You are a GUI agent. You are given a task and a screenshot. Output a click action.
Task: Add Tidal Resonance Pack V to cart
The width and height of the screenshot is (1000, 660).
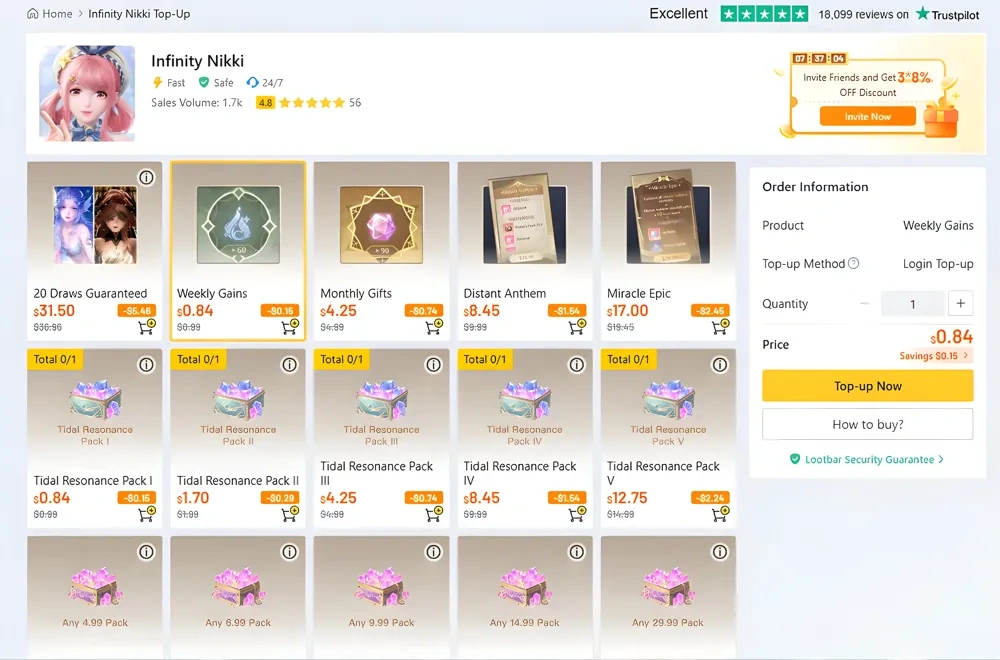click(720, 514)
